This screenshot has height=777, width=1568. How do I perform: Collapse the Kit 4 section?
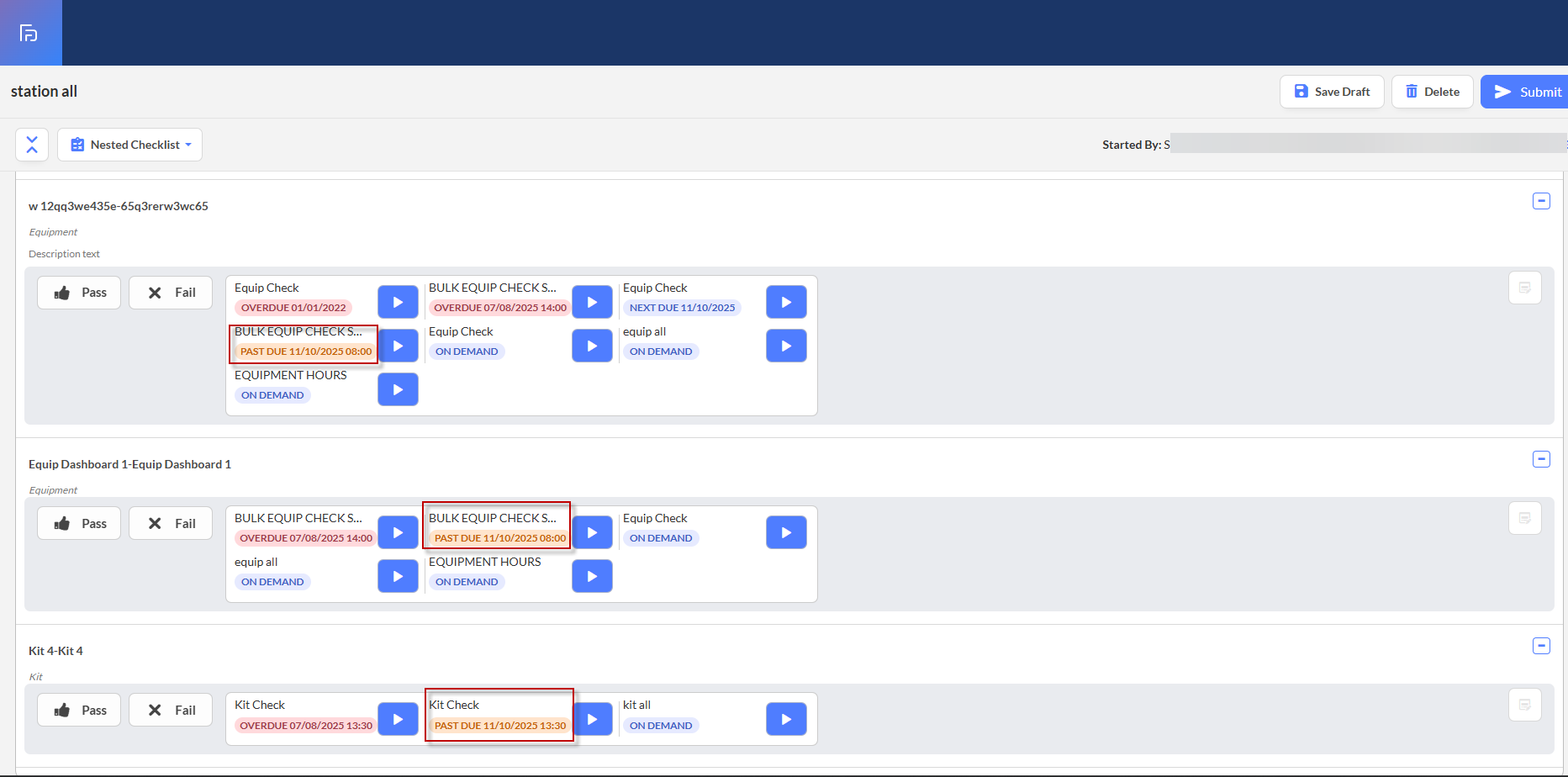tap(1541, 646)
